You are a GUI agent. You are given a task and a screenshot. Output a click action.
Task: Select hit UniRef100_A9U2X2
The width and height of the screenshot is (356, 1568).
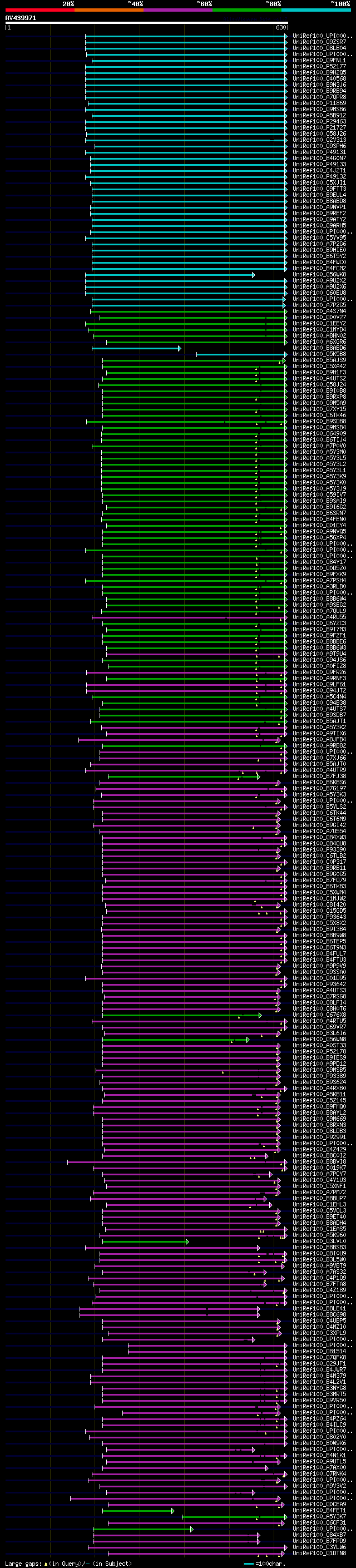click(319, 280)
